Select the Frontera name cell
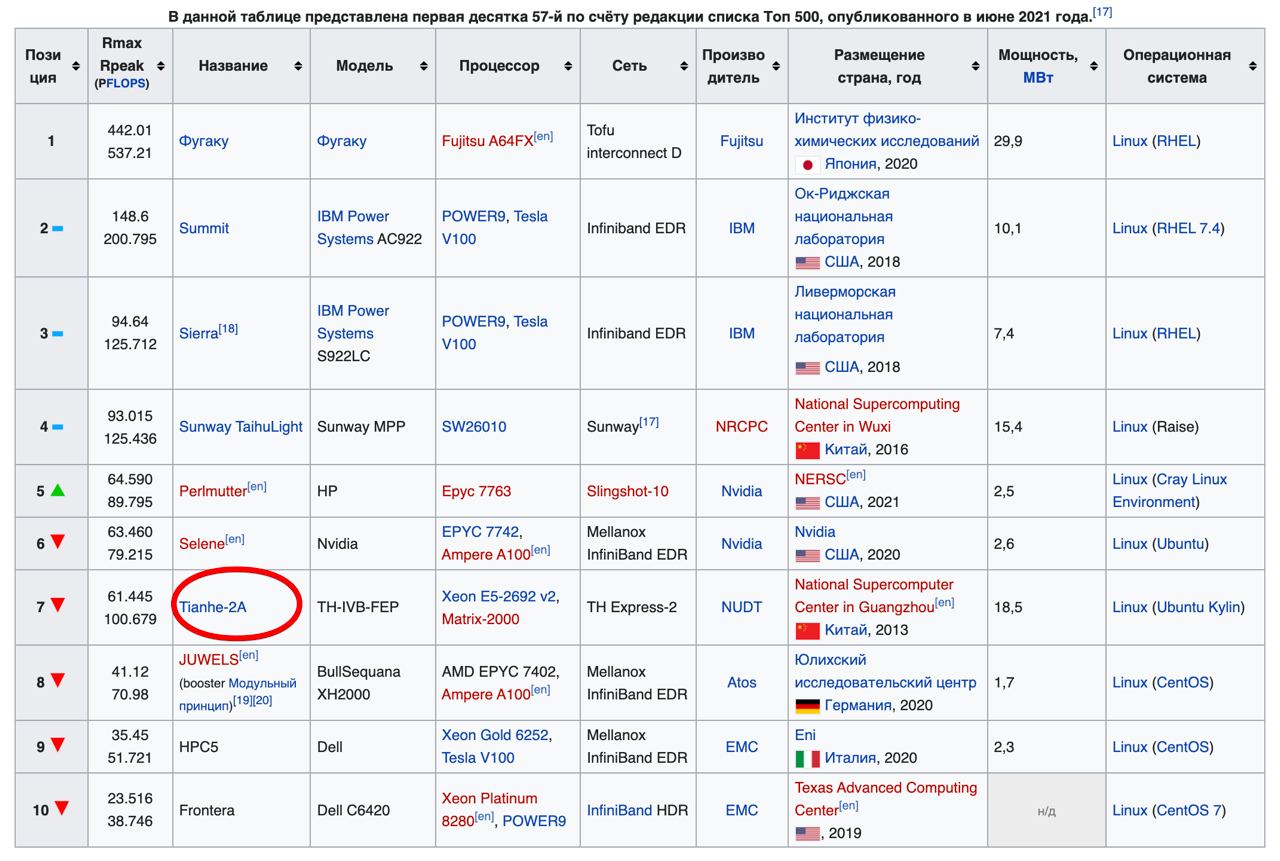1280x861 pixels. point(241,810)
